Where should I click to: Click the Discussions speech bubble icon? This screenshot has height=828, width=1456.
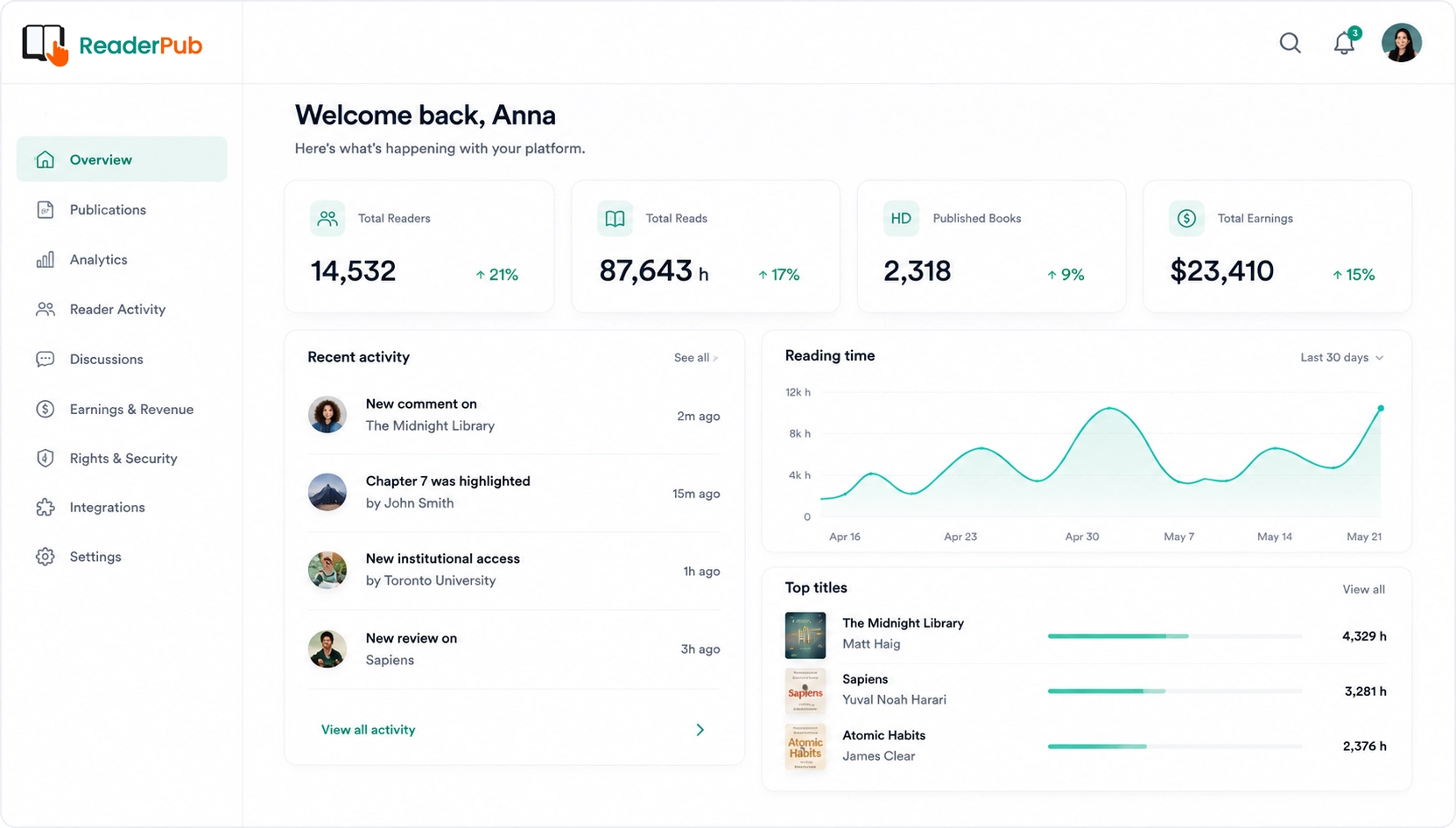(x=45, y=359)
